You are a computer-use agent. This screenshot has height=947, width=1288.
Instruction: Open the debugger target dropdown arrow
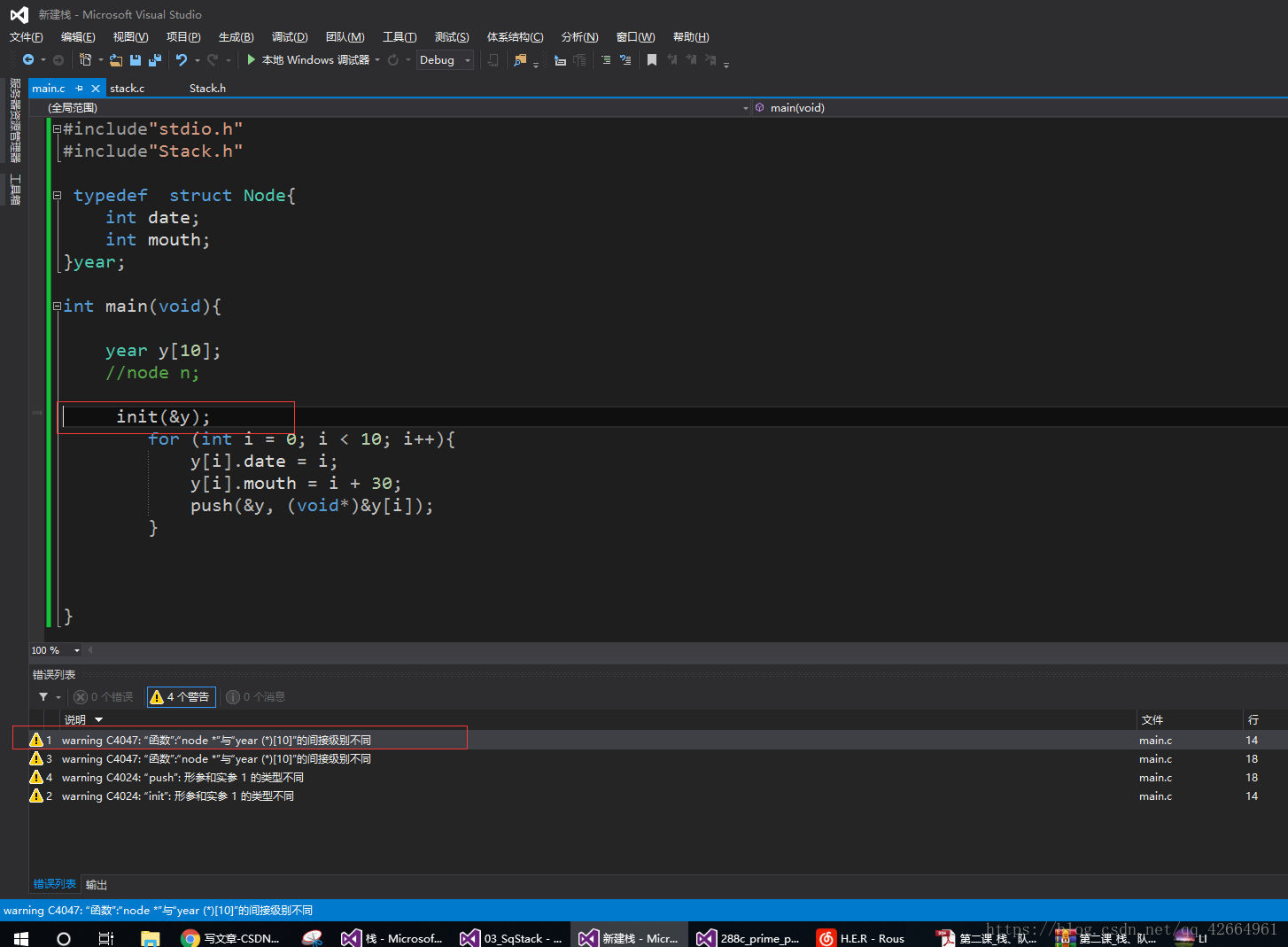coord(377,60)
